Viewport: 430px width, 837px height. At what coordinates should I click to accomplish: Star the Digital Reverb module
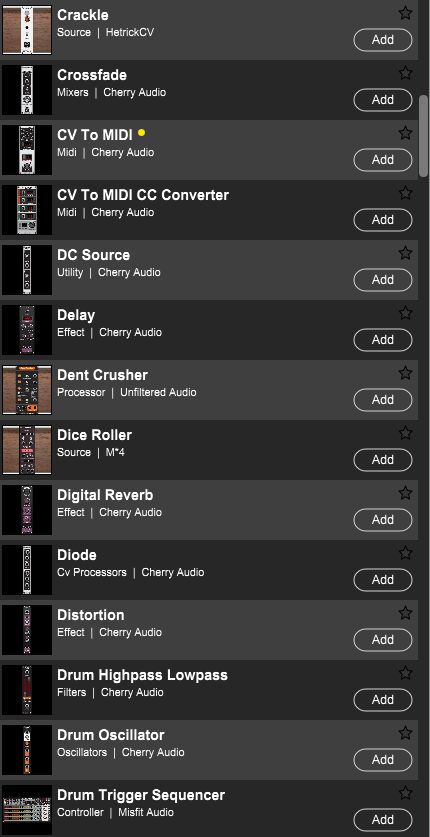click(405, 493)
